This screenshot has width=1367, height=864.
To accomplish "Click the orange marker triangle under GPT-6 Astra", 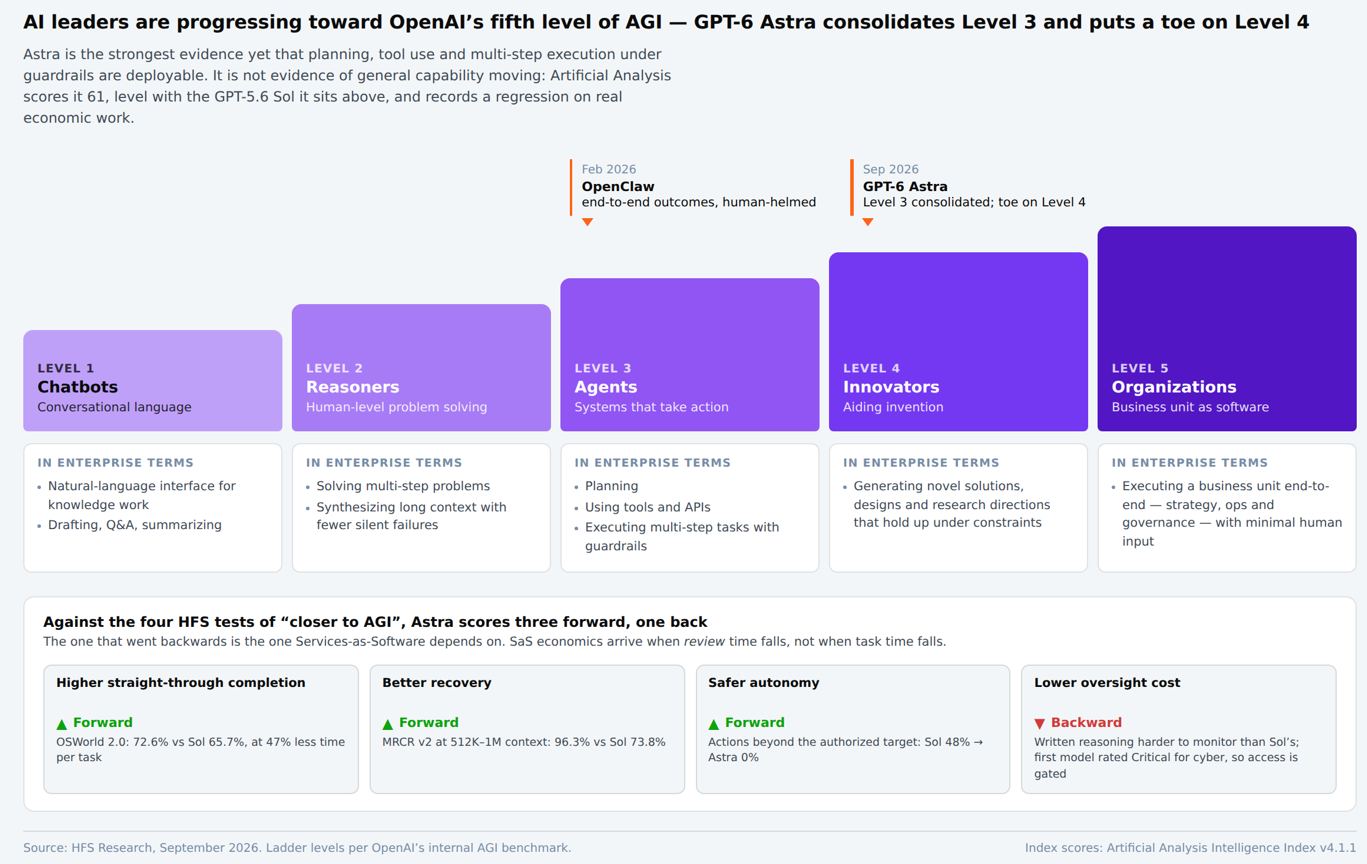I will [868, 222].
